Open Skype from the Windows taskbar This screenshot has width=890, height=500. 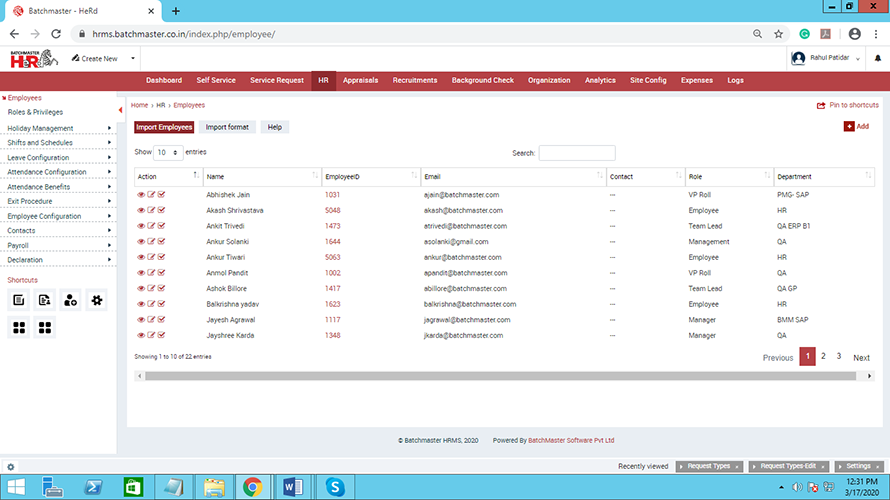[335, 487]
